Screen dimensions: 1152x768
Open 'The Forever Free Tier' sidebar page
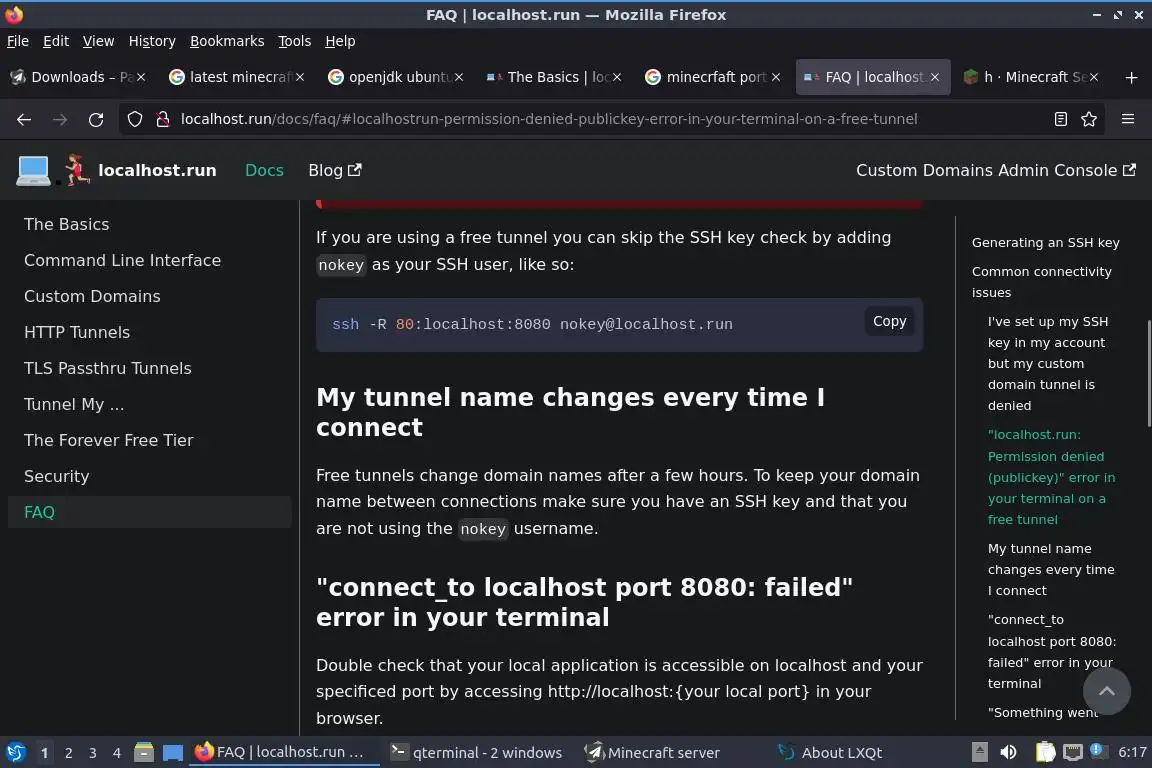(108, 440)
